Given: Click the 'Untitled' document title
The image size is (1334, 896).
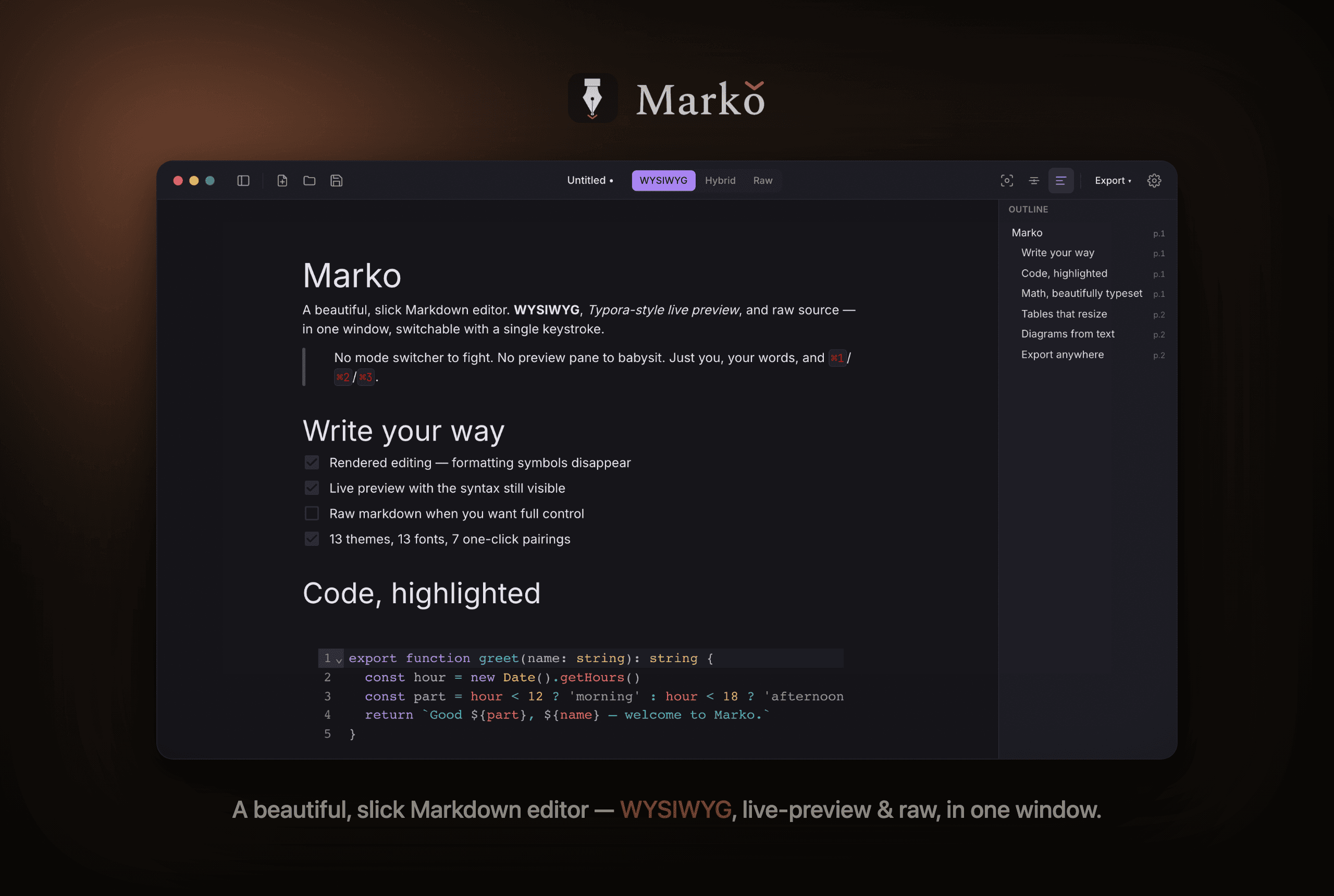Looking at the screenshot, I should 586,181.
